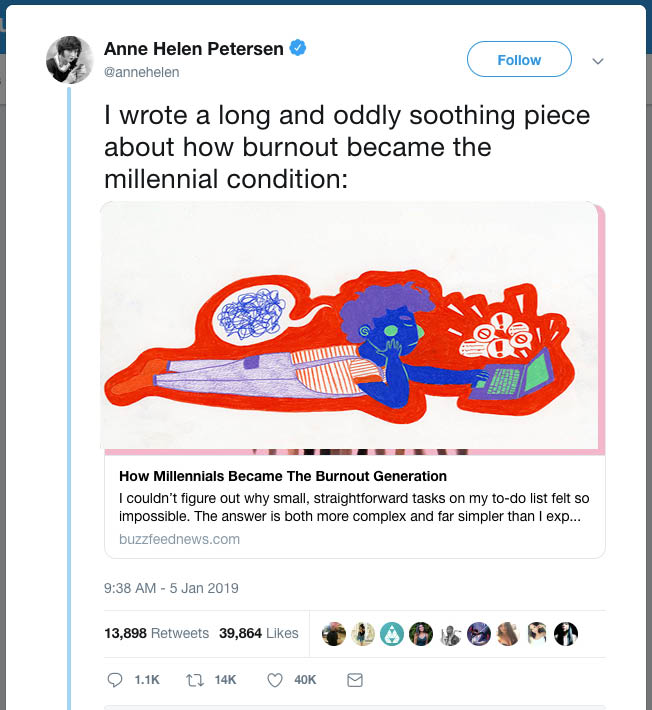Click the envelope direct message icon
Viewport: 652px width, 710px height.
pyautogui.click(x=354, y=680)
